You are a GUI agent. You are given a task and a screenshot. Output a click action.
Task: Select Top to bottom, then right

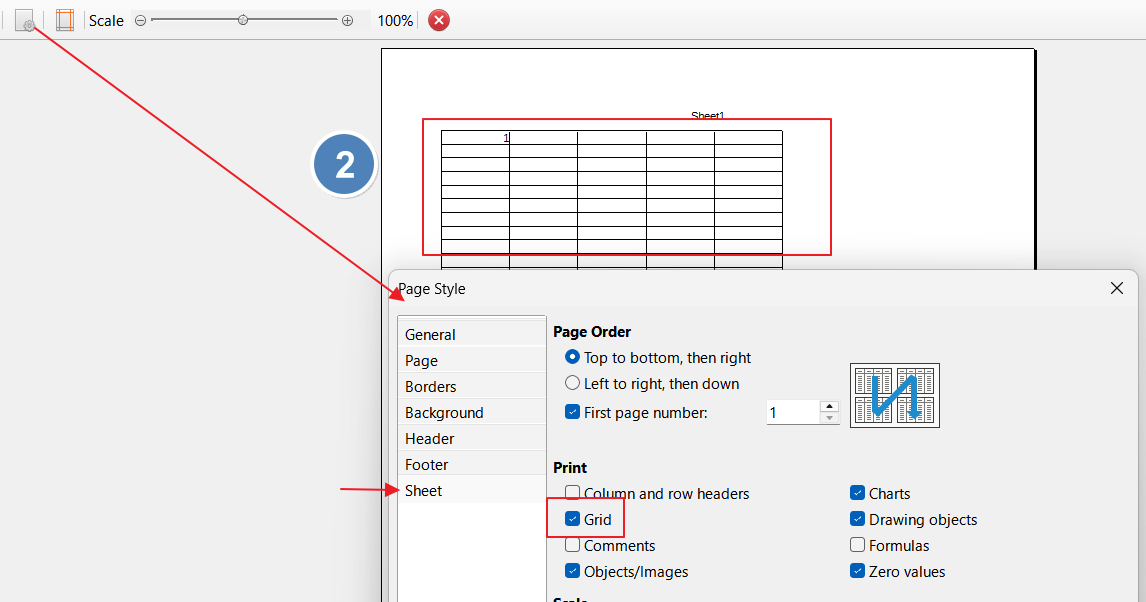tap(573, 357)
